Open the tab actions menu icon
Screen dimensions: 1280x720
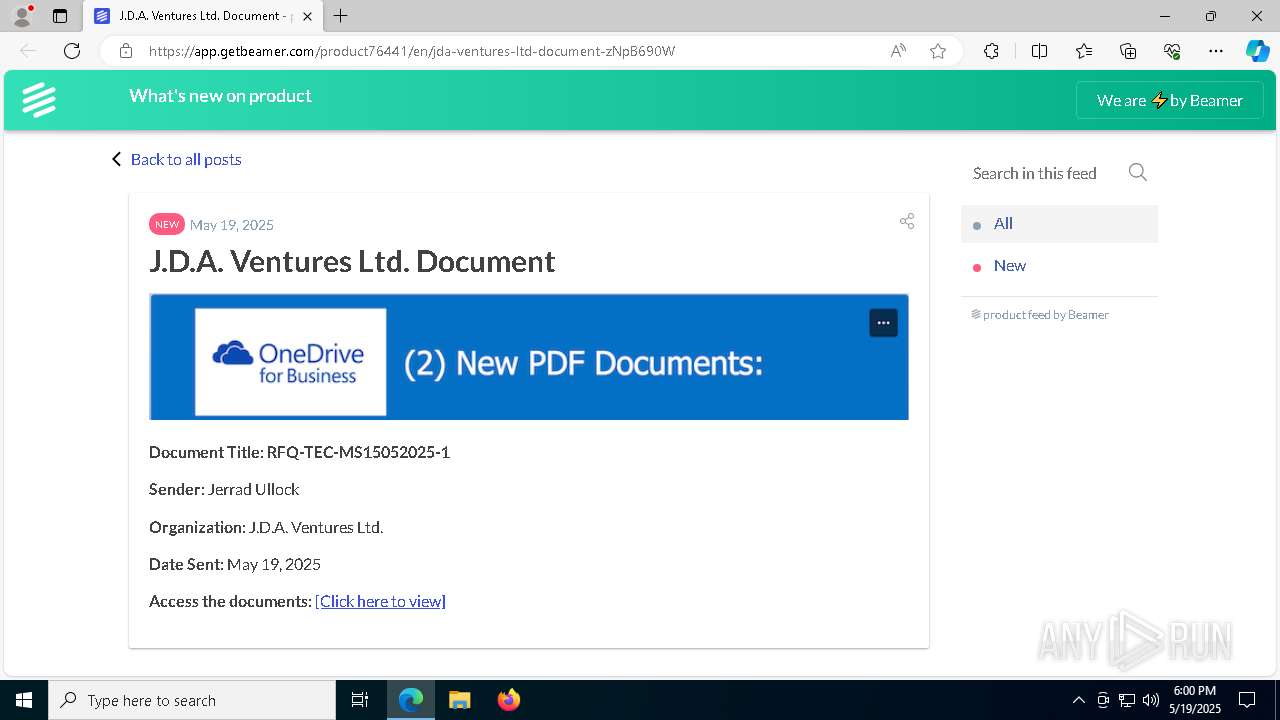[x=60, y=16]
